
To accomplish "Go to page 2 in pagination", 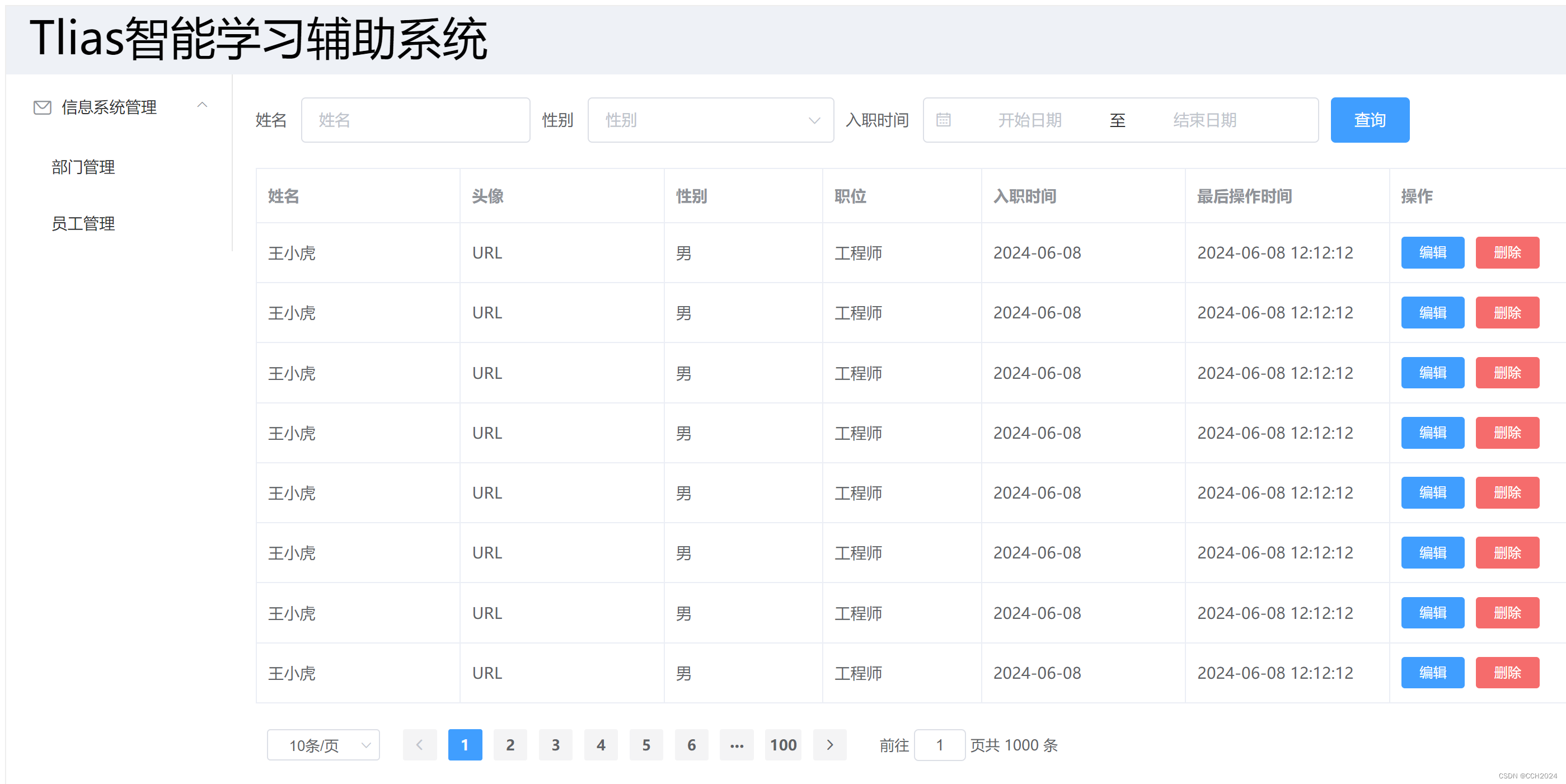I will (510, 744).
